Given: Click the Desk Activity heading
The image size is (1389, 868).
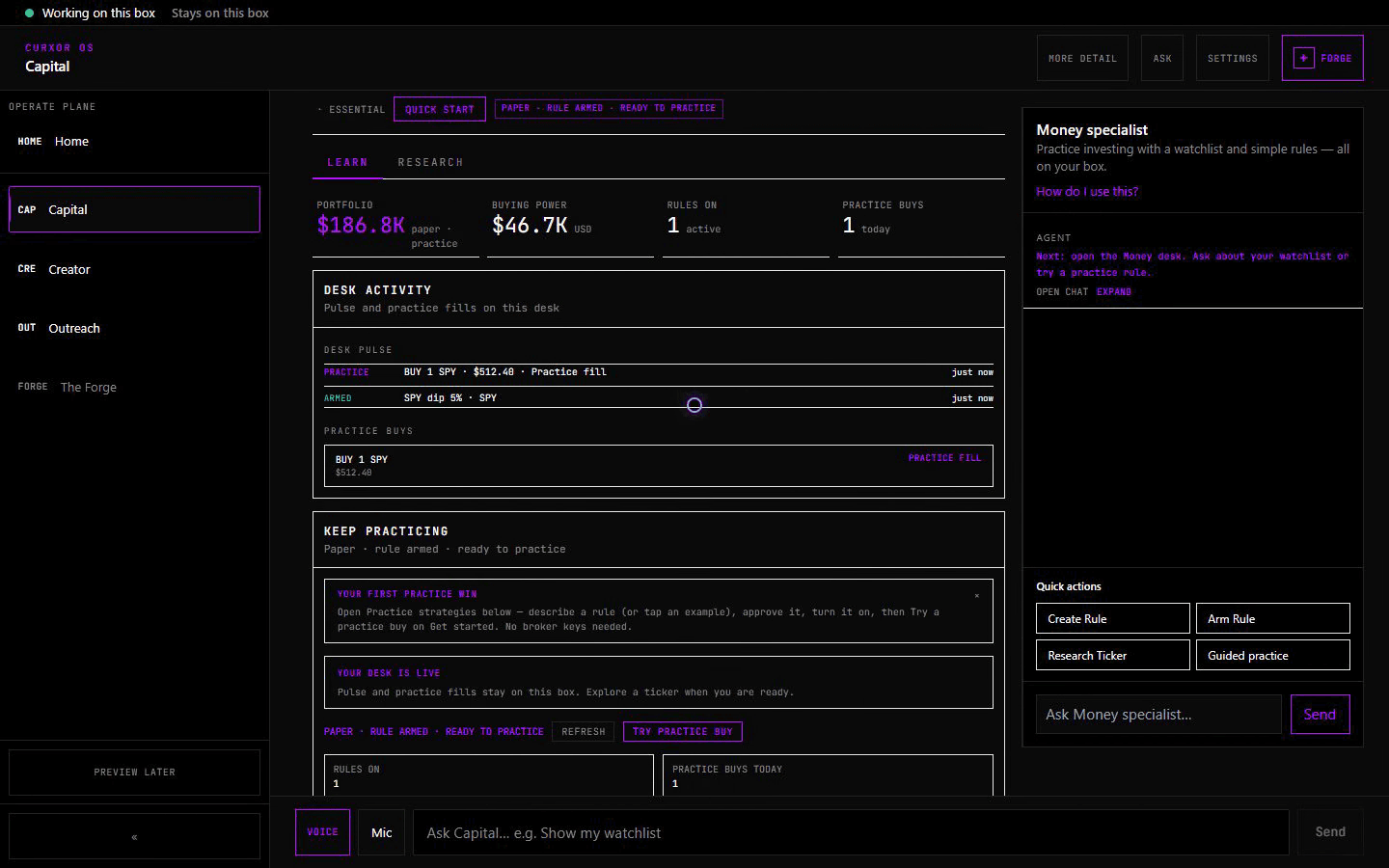Looking at the screenshot, I should click(377, 290).
